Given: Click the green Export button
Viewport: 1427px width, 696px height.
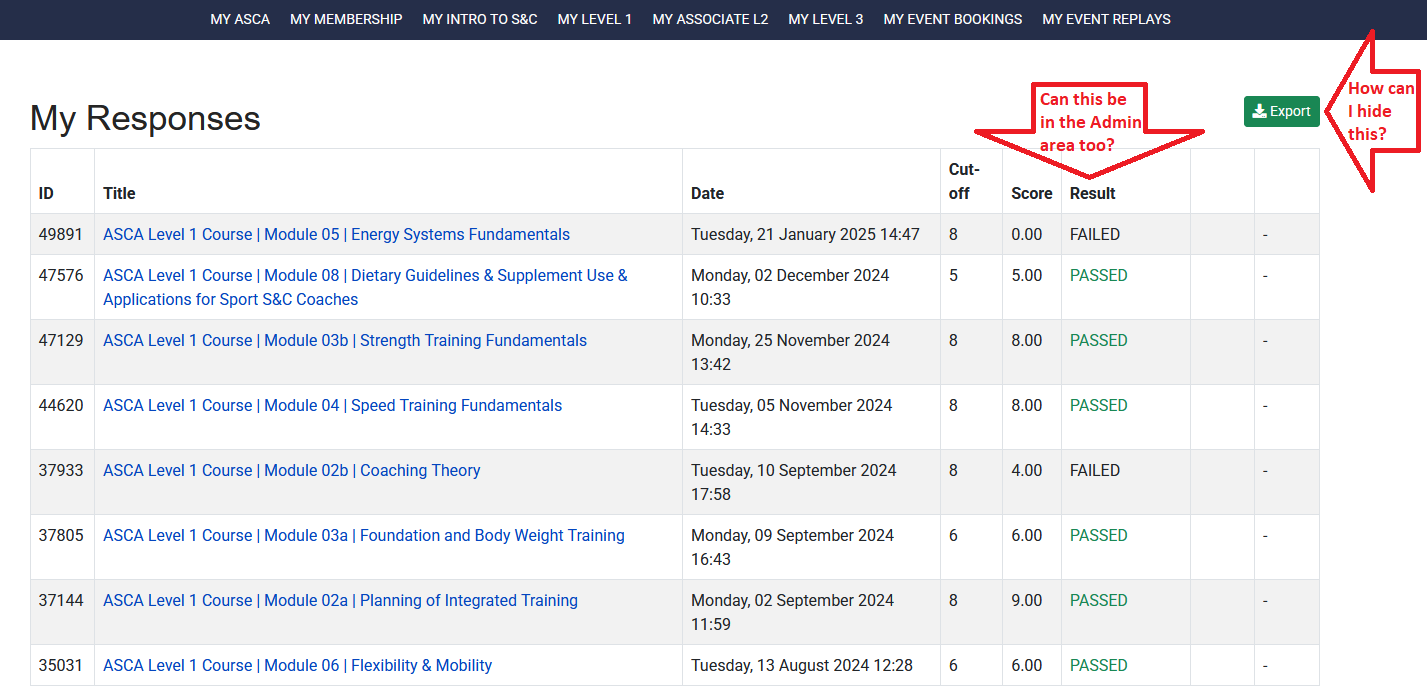Looking at the screenshot, I should point(1281,112).
